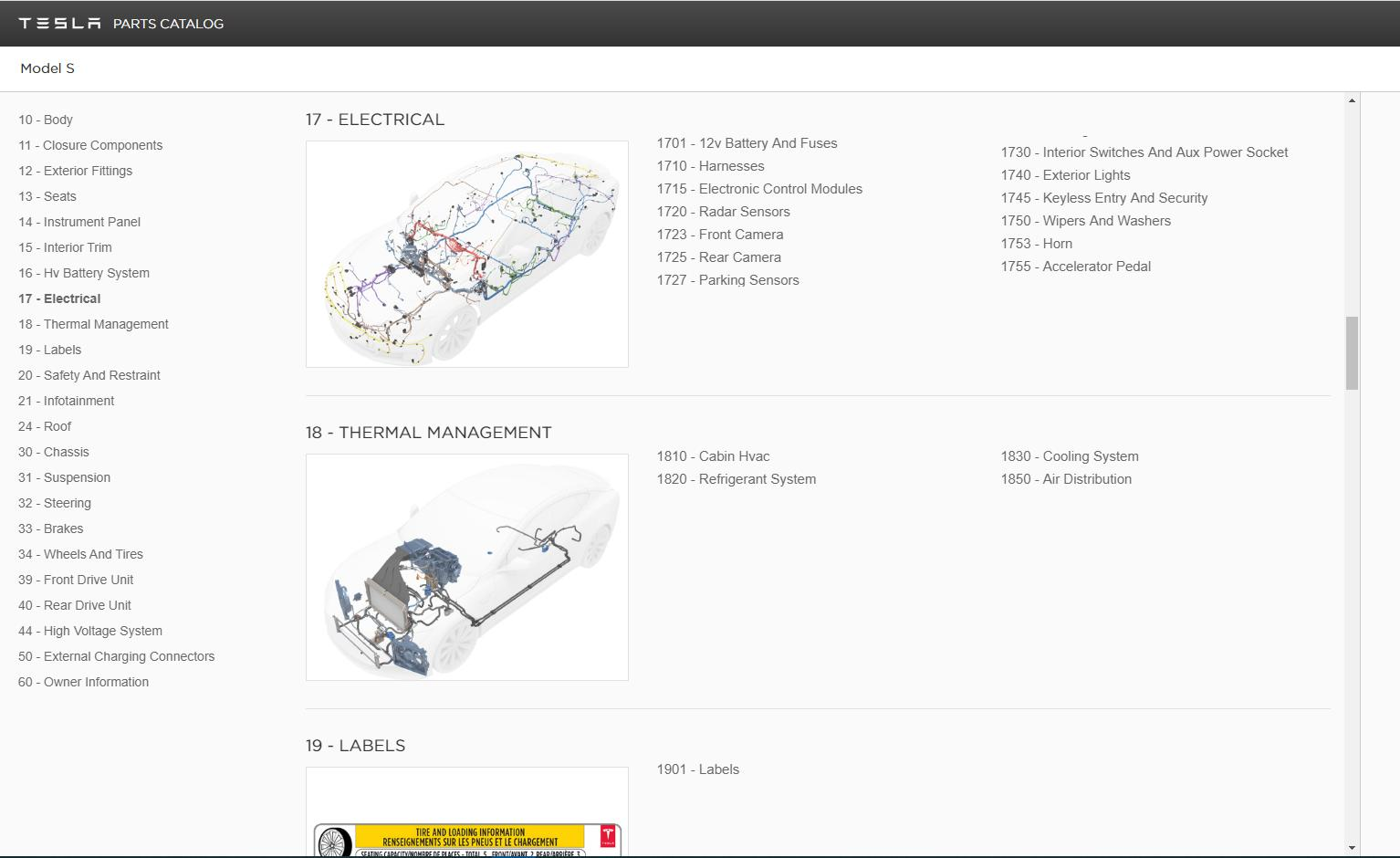The height and width of the screenshot is (858, 1400).
Task: Open 1727 - Parking Sensors
Action: tap(728, 280)
